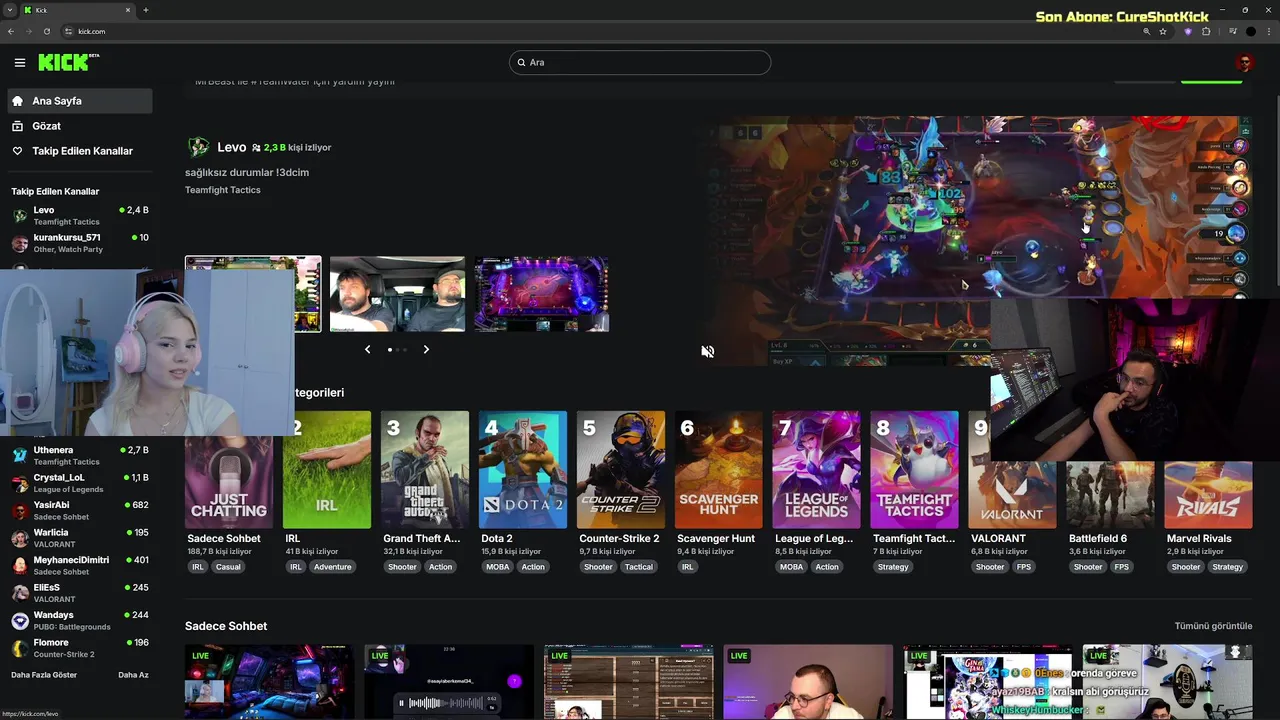Open the hamburger sidebar menu
The width and height of the screenshot is (1280, 720).
[20, 62]
